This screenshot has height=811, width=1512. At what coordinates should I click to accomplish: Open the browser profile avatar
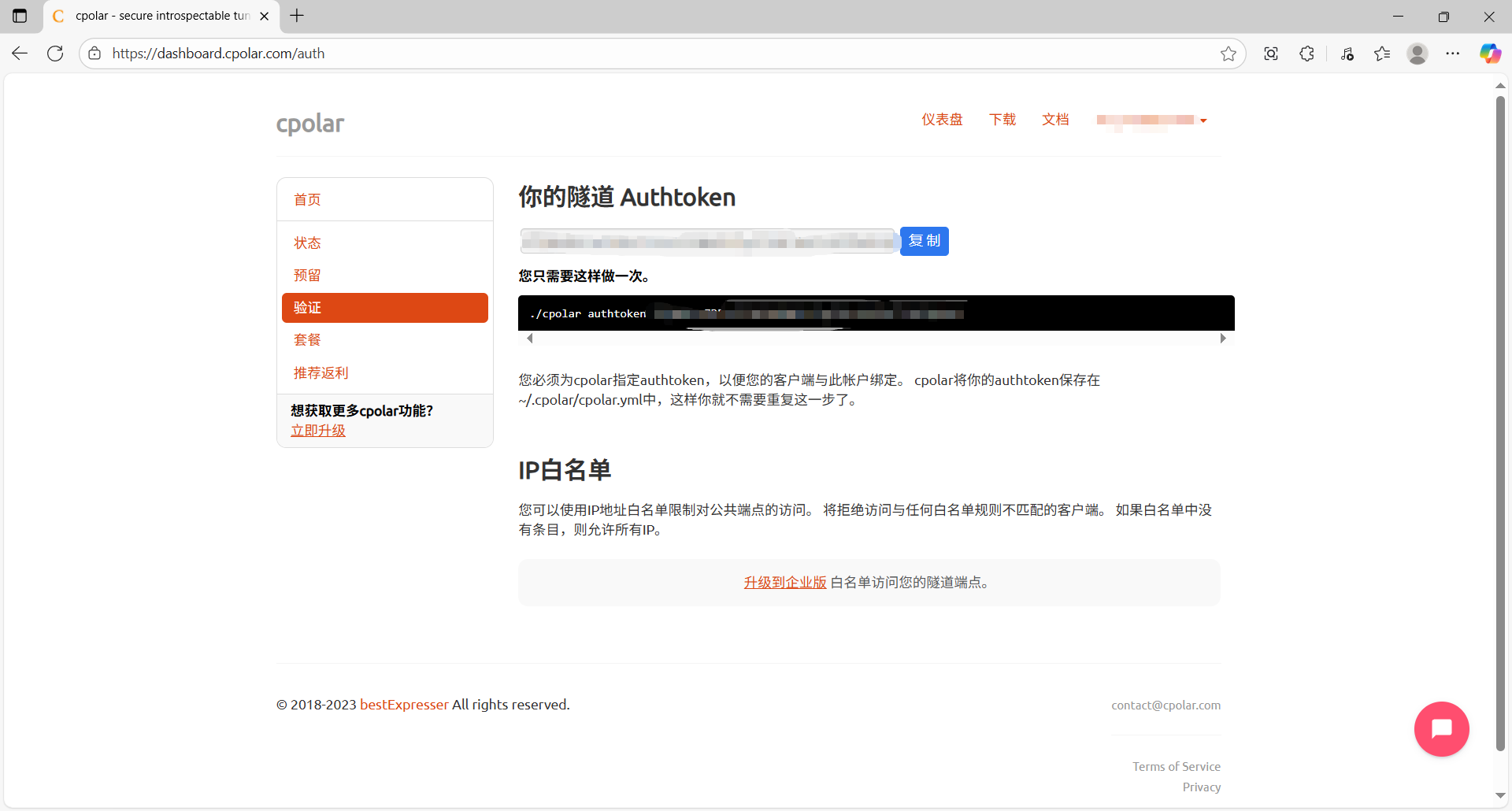pos(1417,54)
